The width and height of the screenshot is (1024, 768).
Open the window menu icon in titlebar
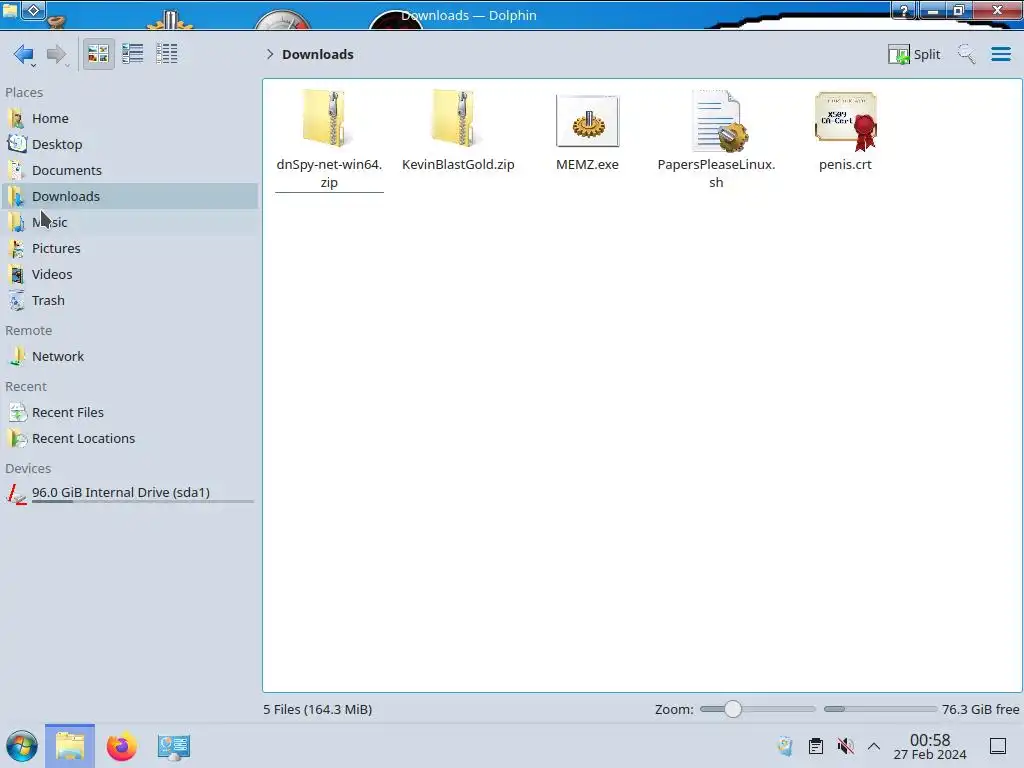tap(10, 10)
